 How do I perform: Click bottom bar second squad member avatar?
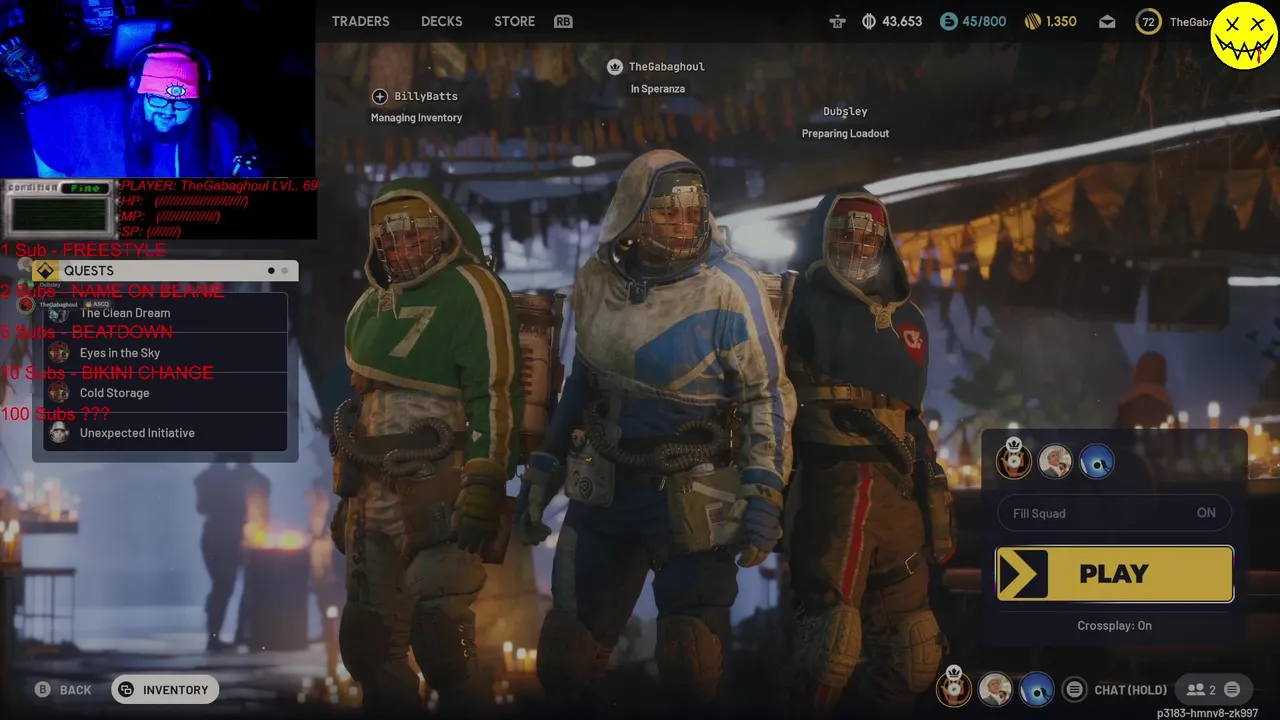pos(995,689)
